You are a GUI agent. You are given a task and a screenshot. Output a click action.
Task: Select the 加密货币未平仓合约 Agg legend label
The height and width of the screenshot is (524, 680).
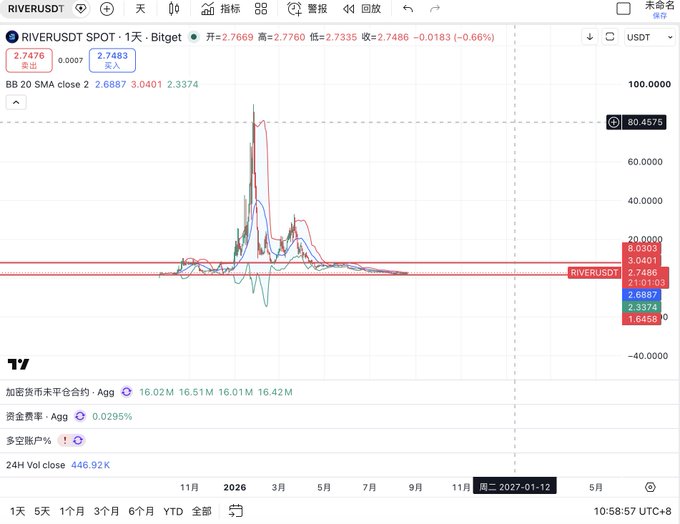pos(60,392)
